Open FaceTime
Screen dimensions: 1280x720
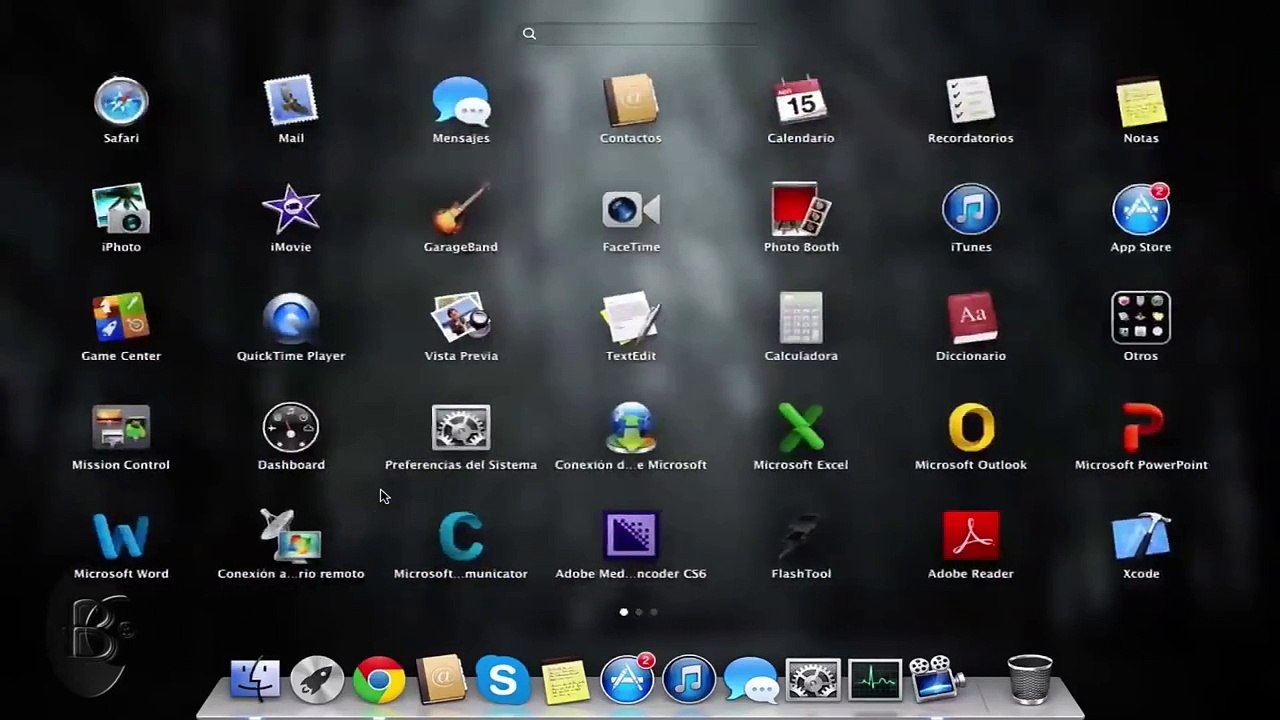pyautogui.click(x=631, y=211)
